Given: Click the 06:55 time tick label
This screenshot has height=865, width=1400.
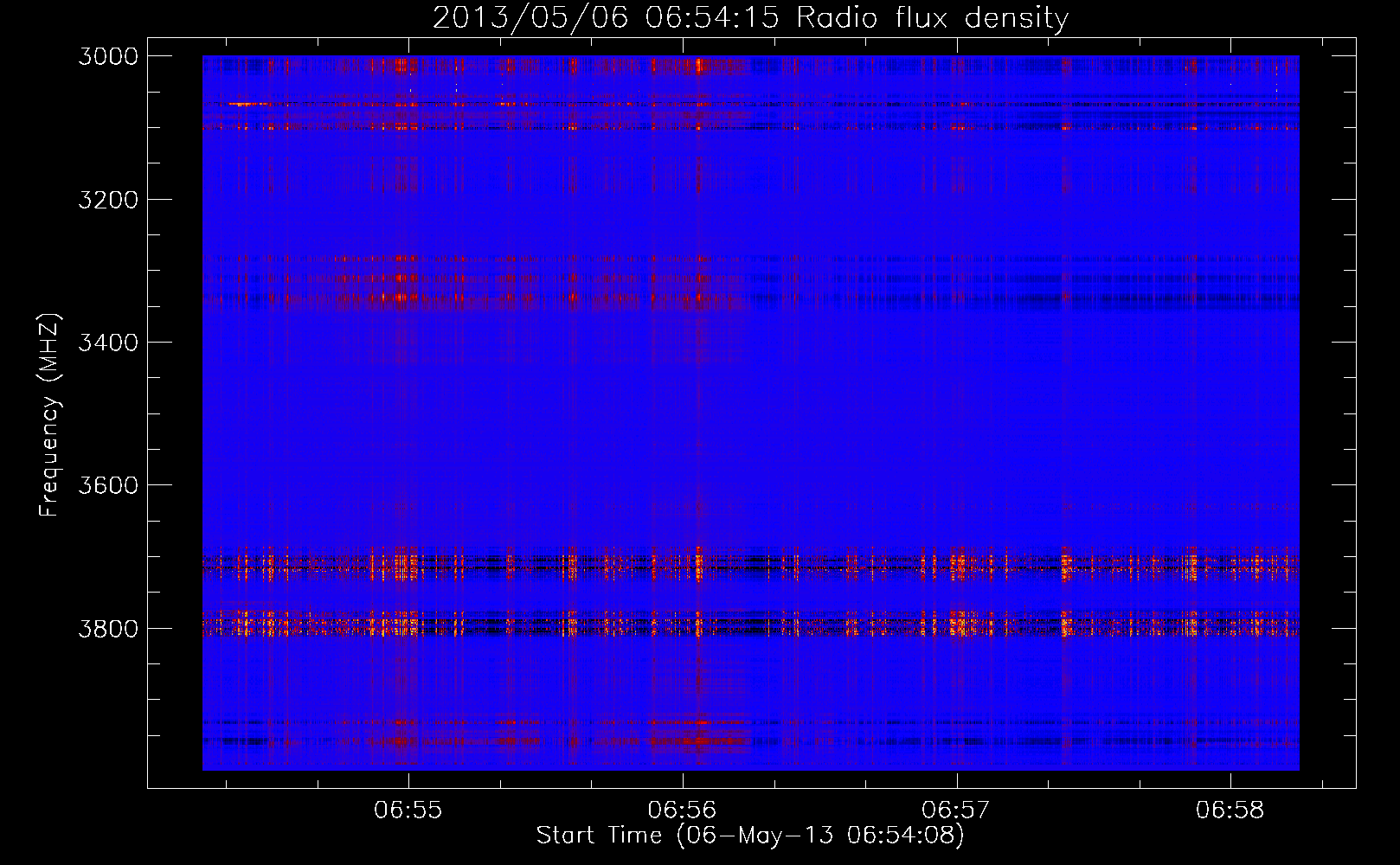Looking at the screenshot, I should (408, 811).
